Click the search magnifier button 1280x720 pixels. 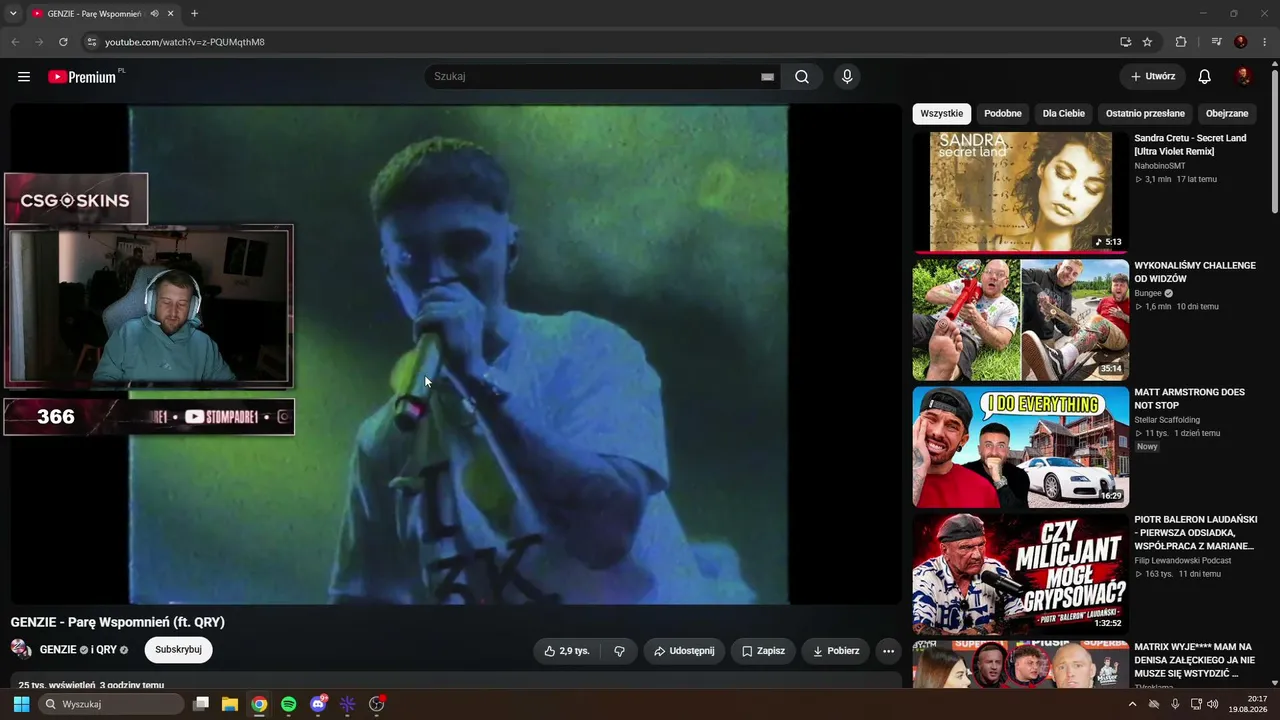pos(802,77)
